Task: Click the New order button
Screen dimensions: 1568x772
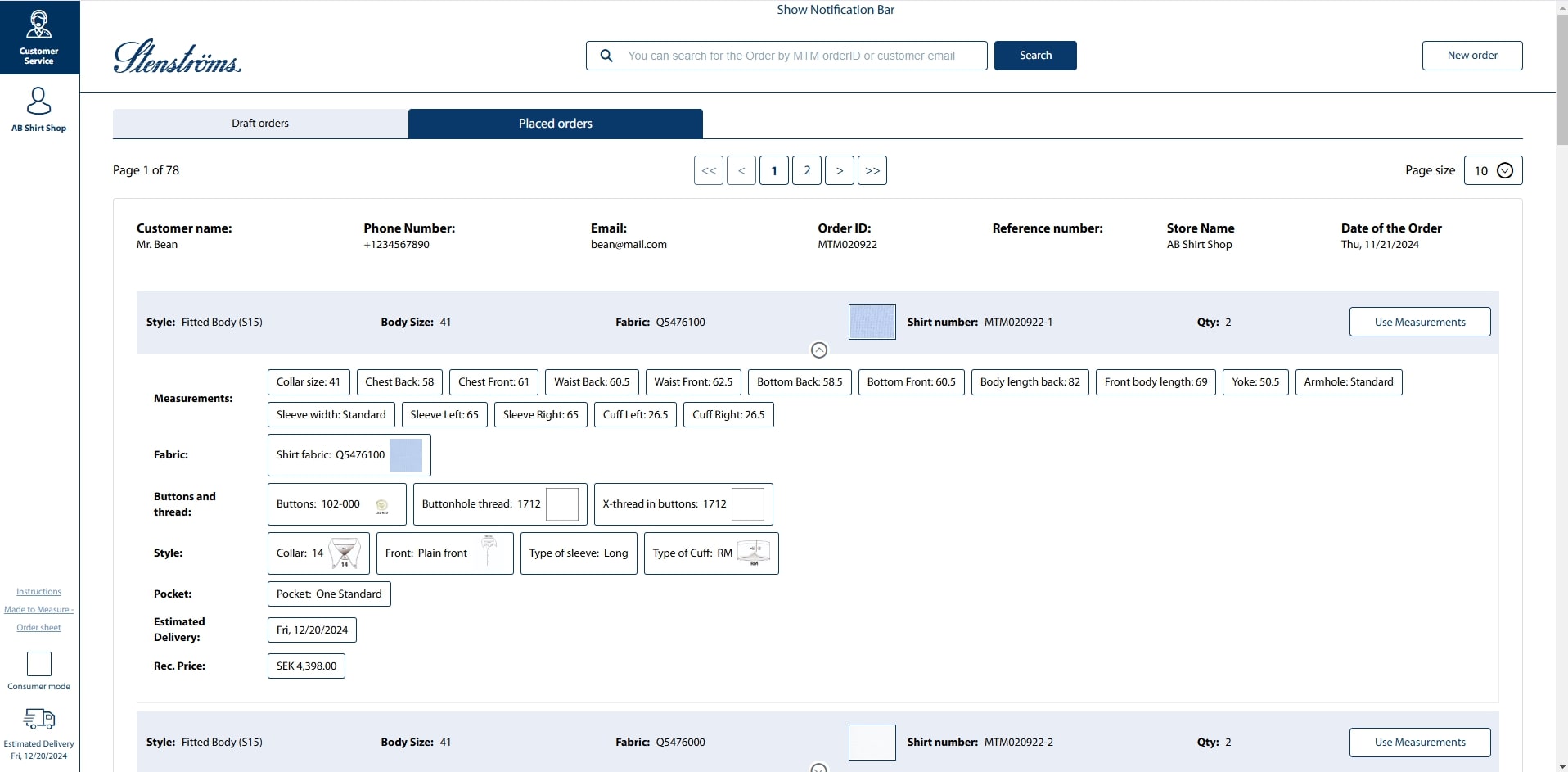Action: (x=1471, y=56)
